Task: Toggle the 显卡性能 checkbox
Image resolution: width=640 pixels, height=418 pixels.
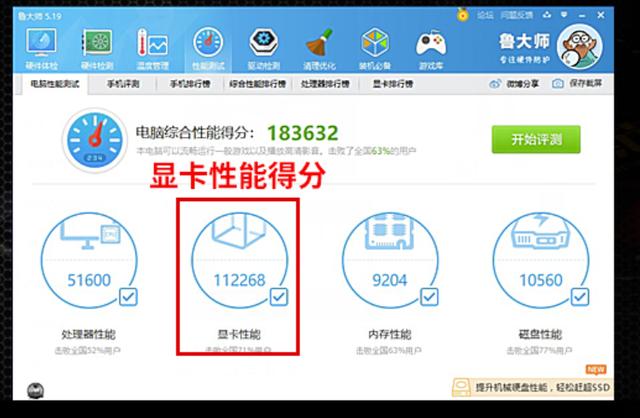Action: (x=279, y=297)
